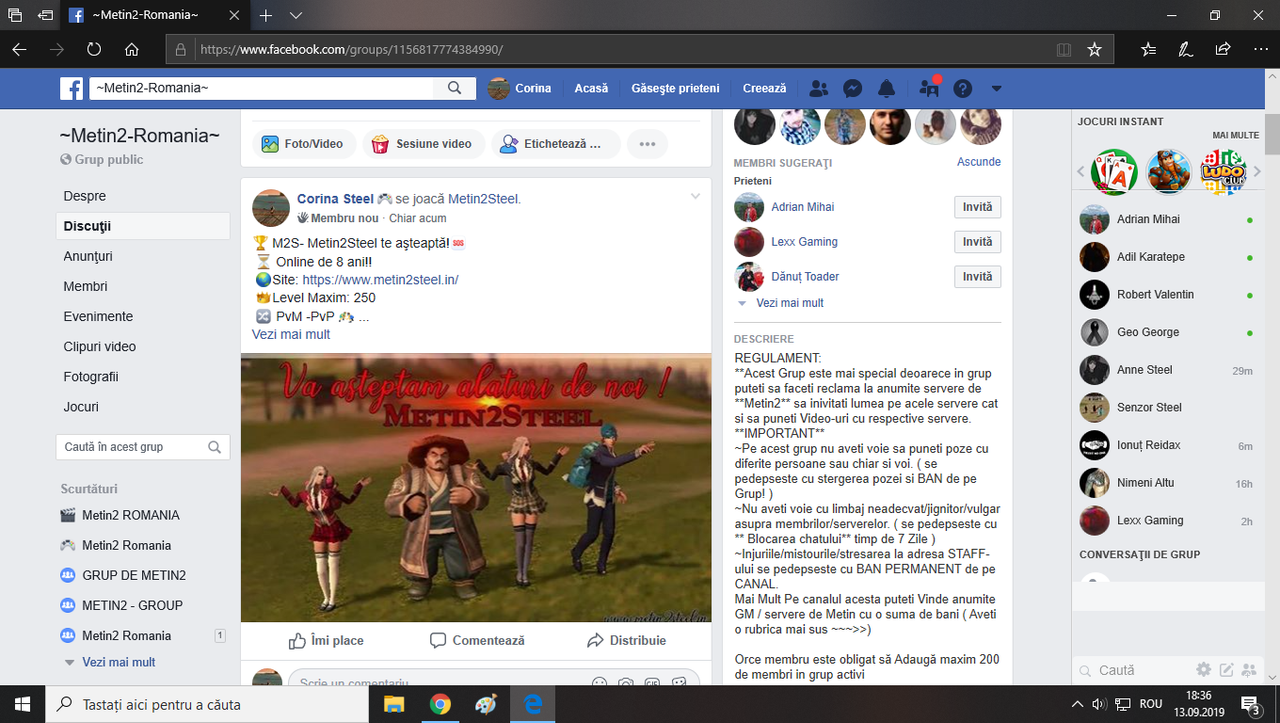
Task: Open chat sidebar settings gear
Action: coord(1204,670)
